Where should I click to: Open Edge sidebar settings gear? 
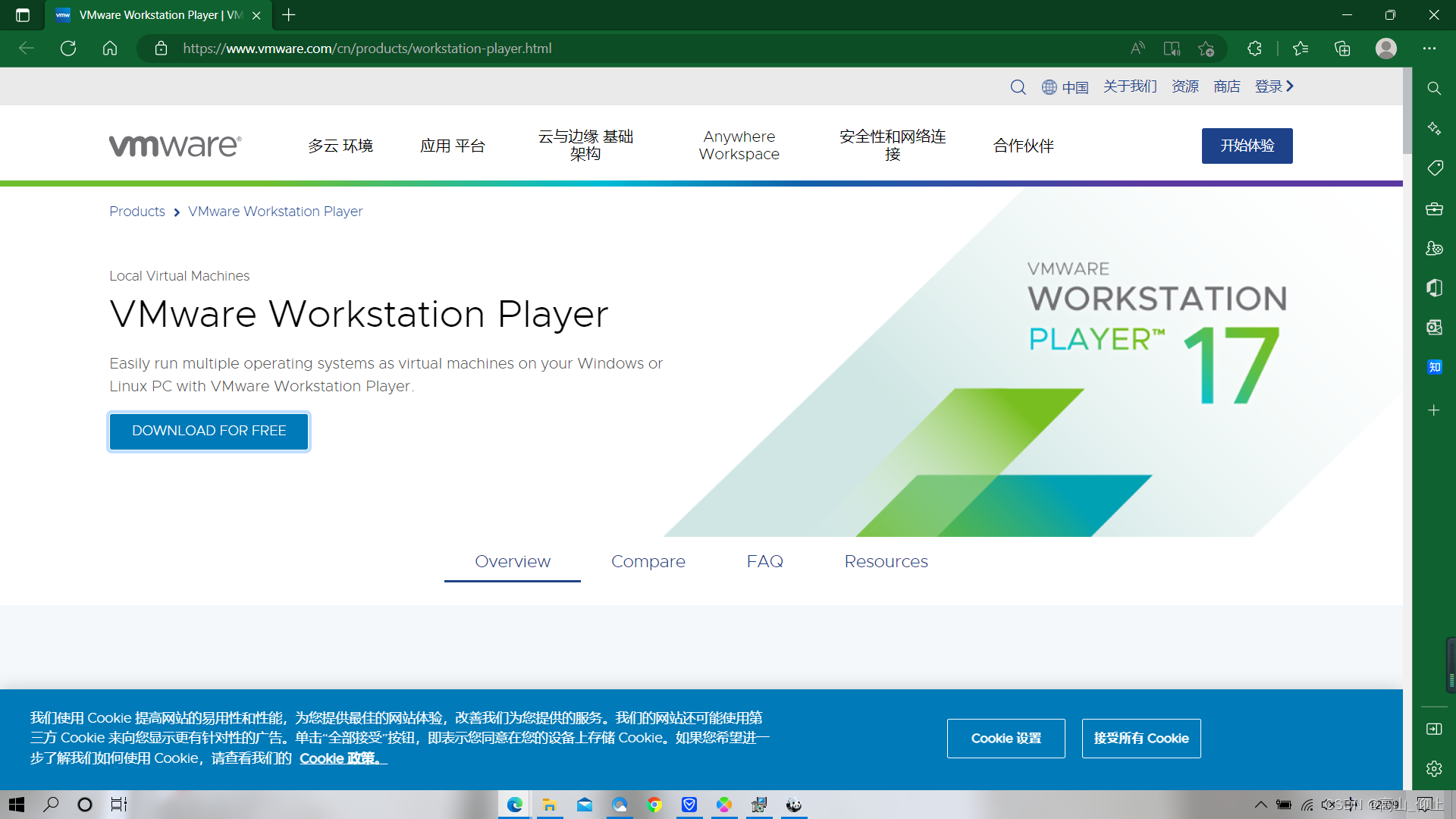(1434, 768)
